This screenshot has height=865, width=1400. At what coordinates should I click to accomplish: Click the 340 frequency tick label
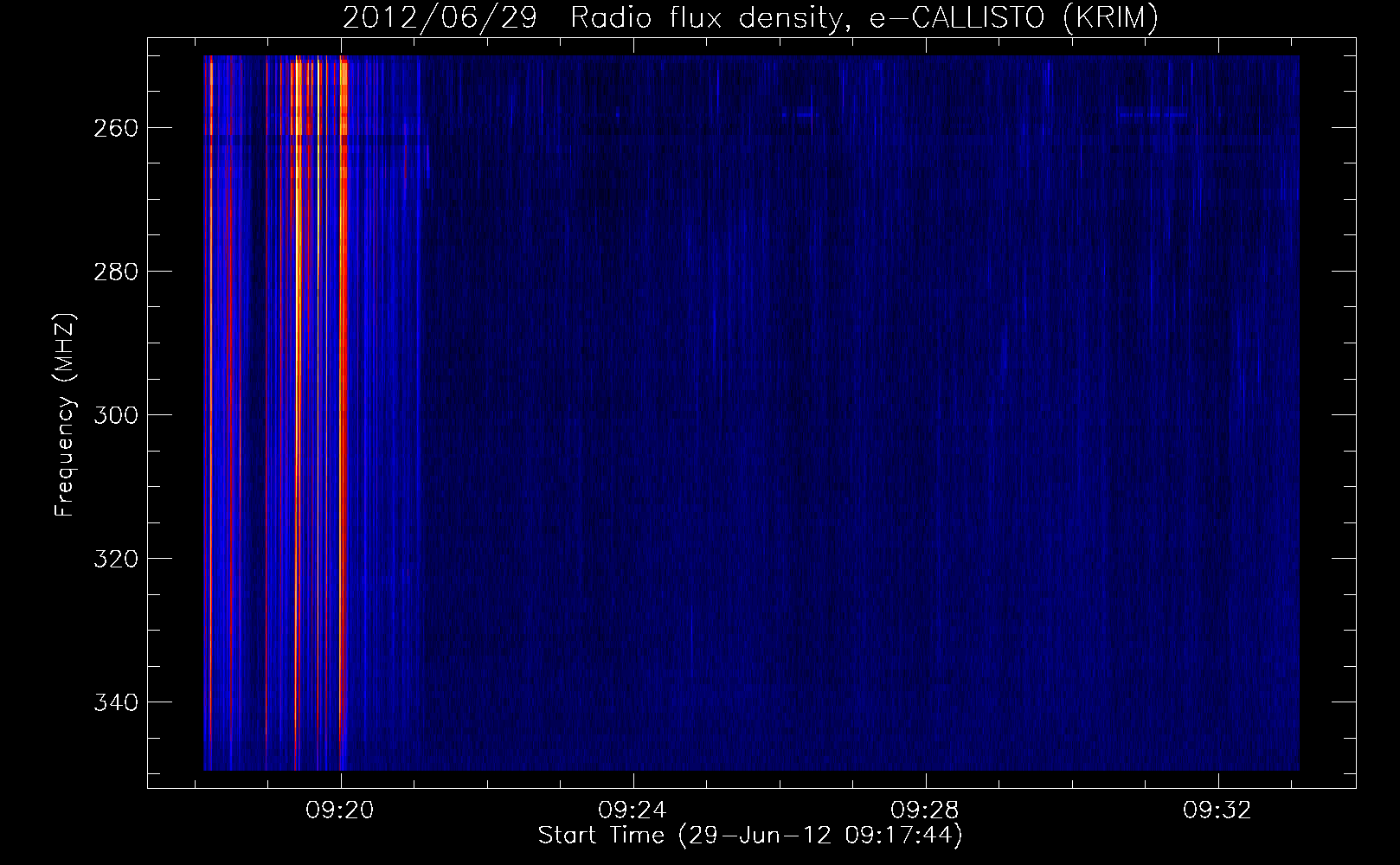click(x=116, y=702)
